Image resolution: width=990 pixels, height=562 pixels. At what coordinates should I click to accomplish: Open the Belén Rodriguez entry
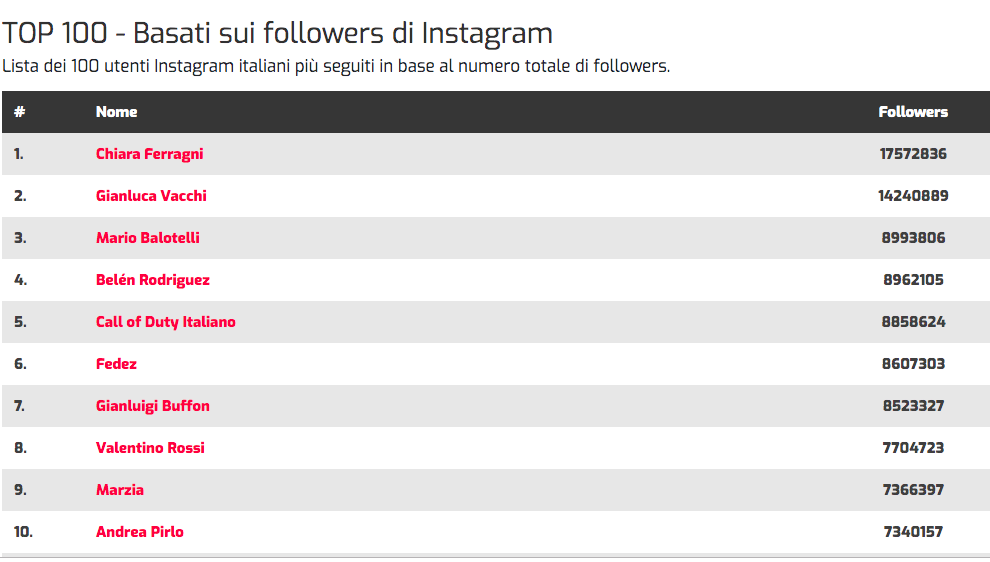153,280
